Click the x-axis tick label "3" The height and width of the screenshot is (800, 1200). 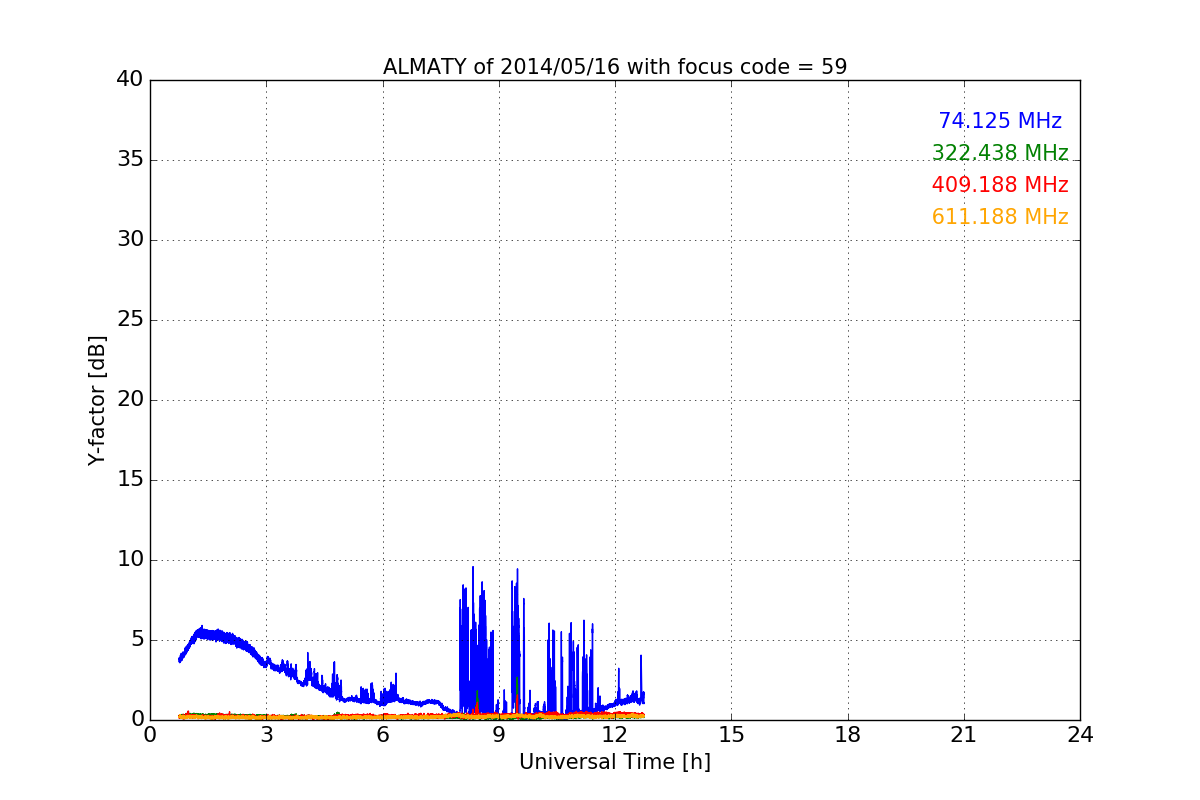[267, 735]
